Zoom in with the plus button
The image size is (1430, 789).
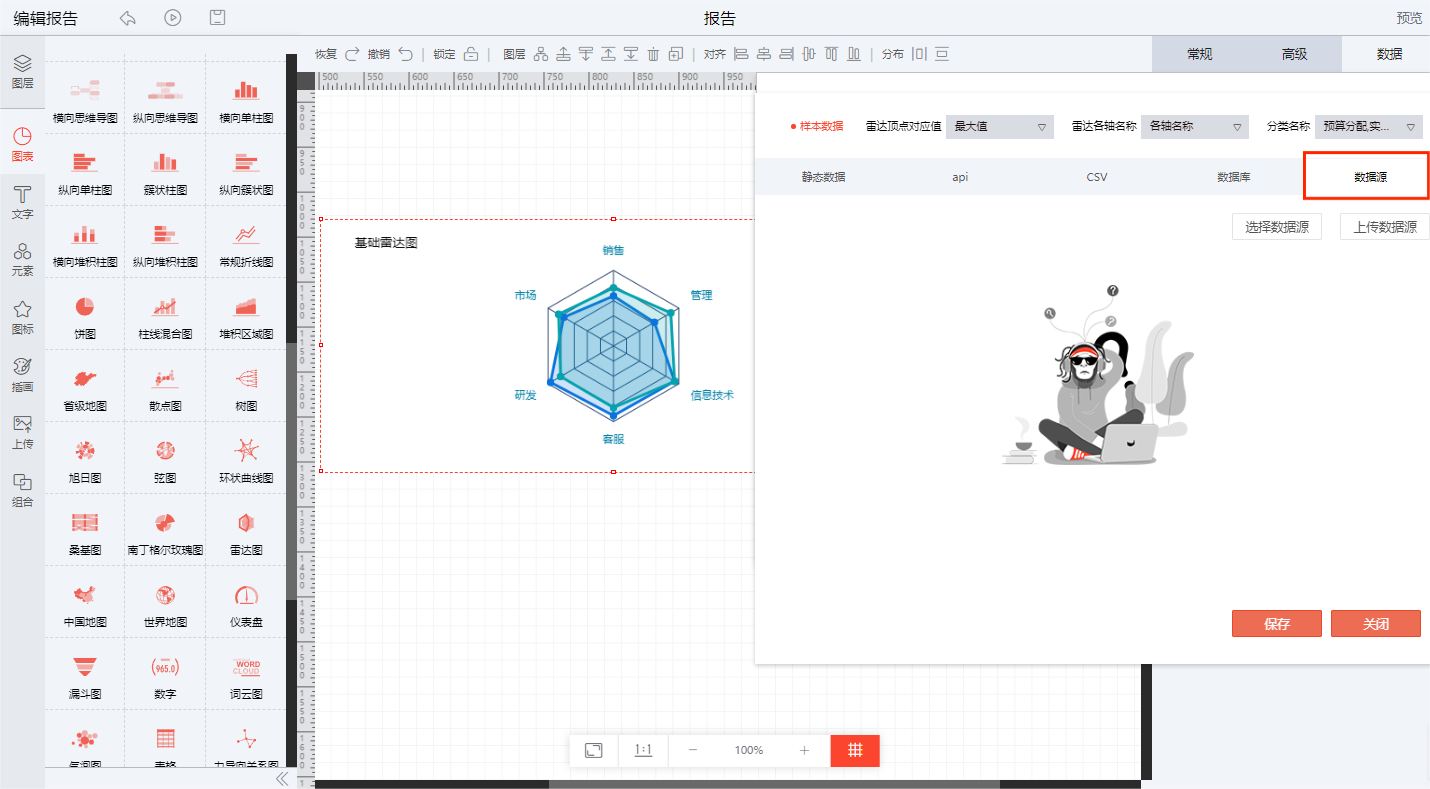coord(804,750)
